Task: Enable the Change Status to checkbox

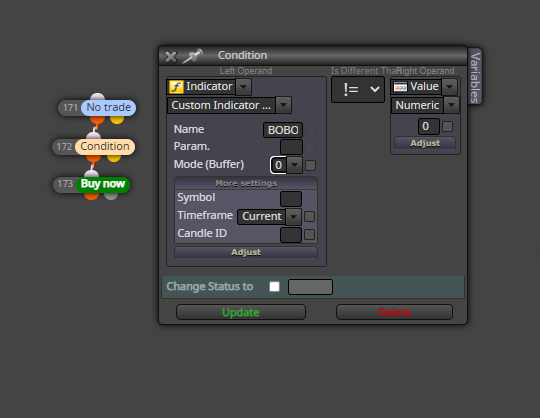Action: click(274, 286)
